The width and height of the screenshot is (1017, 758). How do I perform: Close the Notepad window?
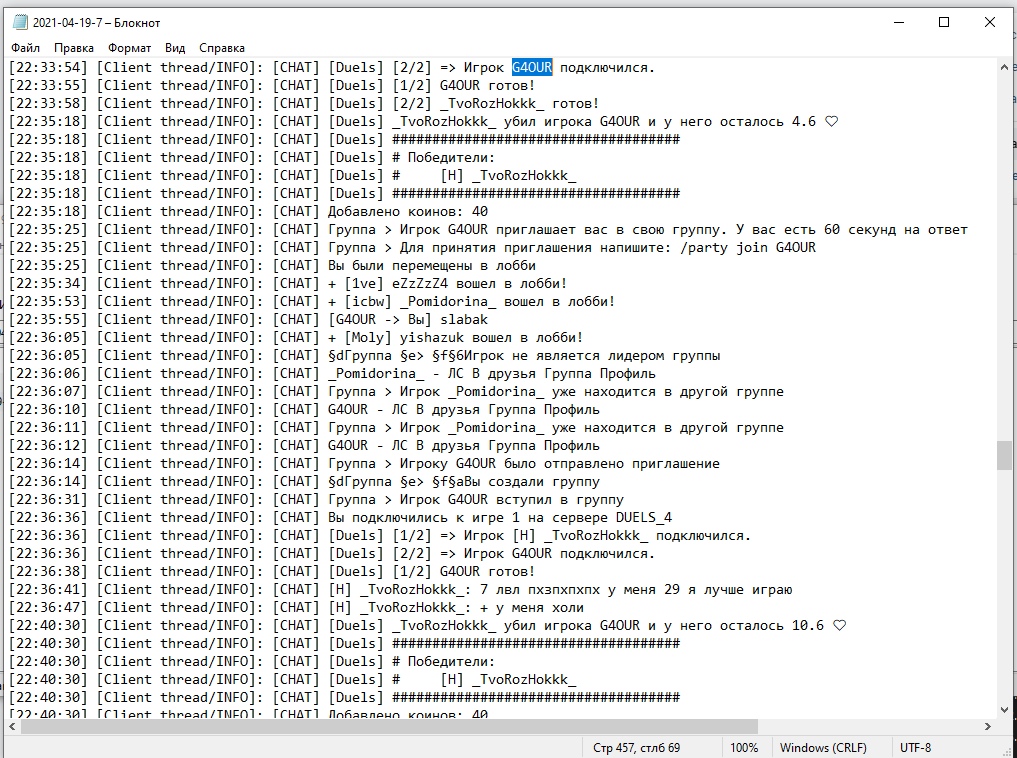[x=990, y=23]
